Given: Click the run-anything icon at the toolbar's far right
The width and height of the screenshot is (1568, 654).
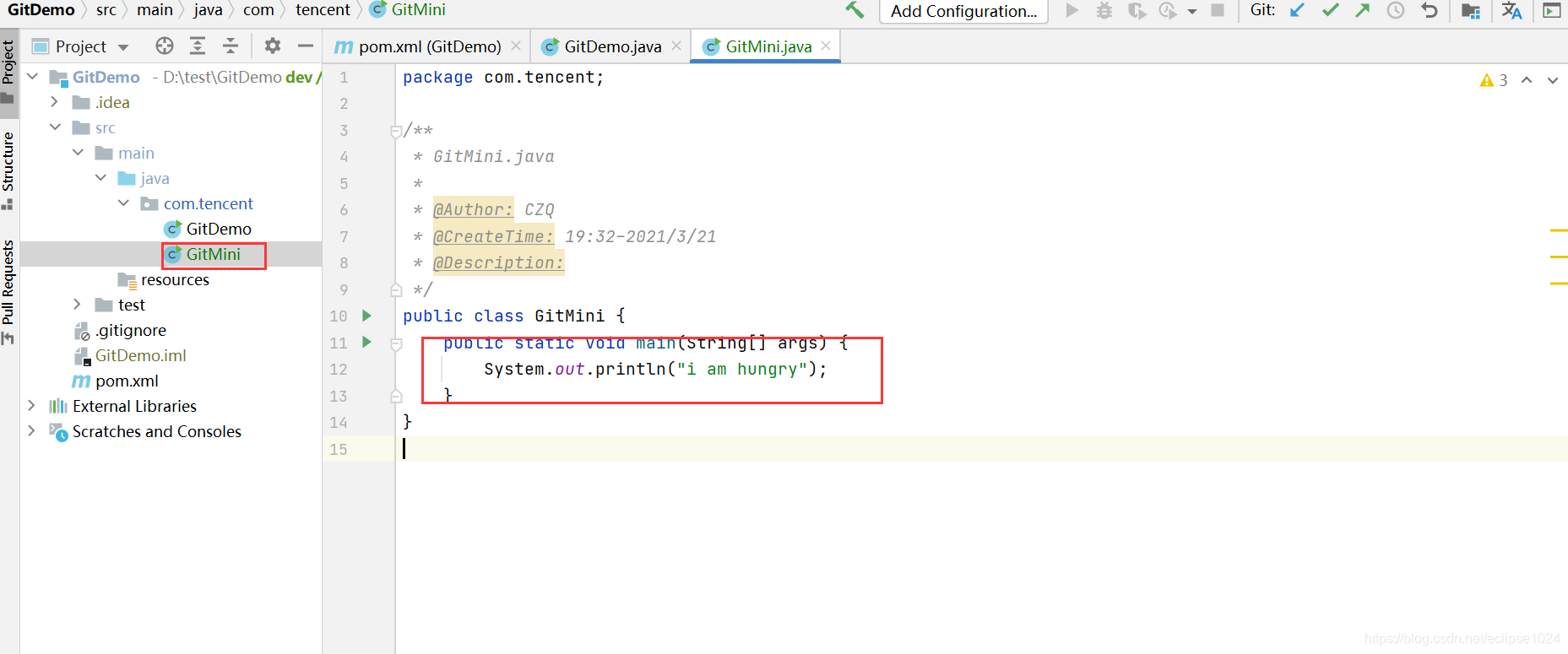Looking at the screenshot, I should point(1552,11).
